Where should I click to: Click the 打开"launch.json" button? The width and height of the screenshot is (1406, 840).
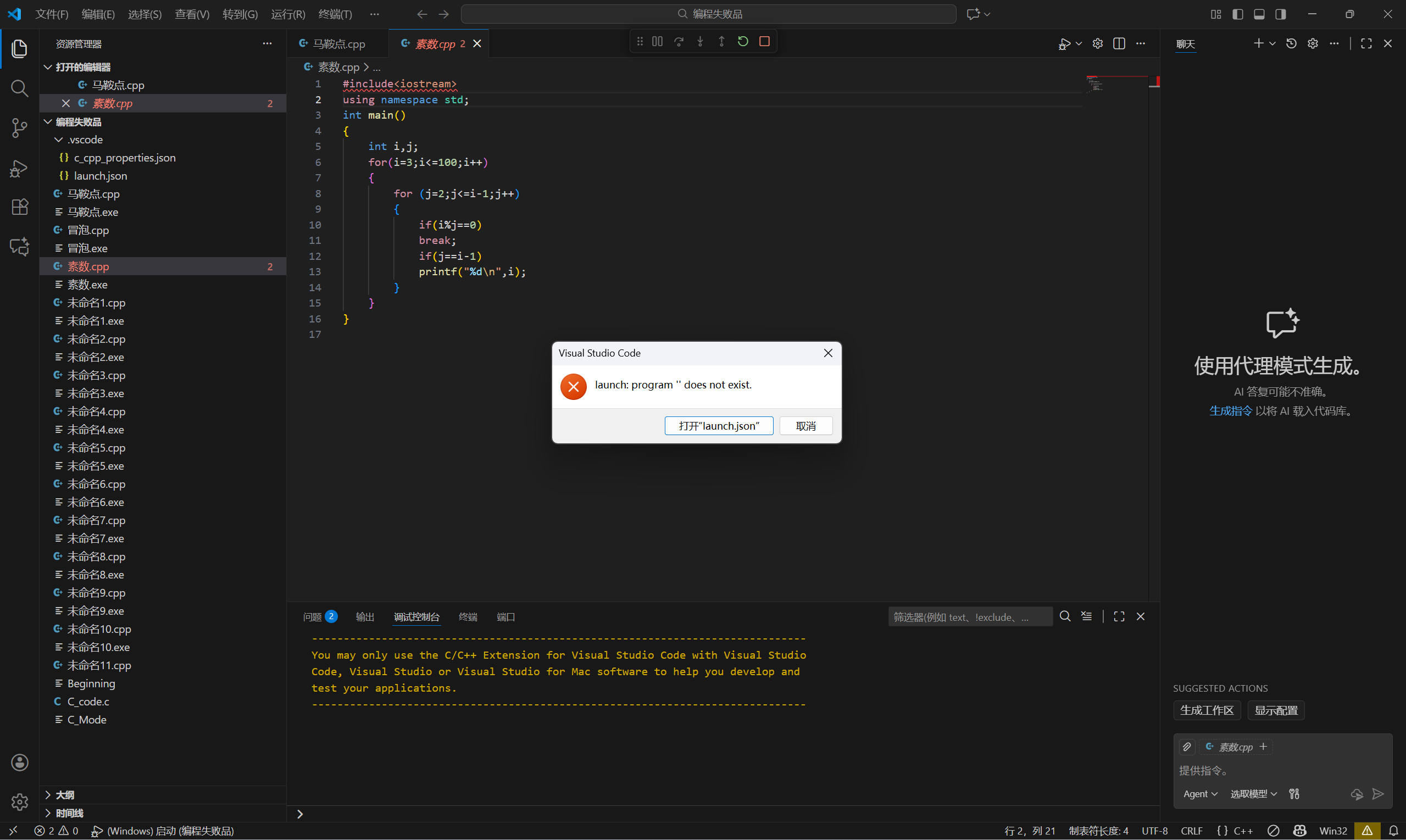coord(718,426)
